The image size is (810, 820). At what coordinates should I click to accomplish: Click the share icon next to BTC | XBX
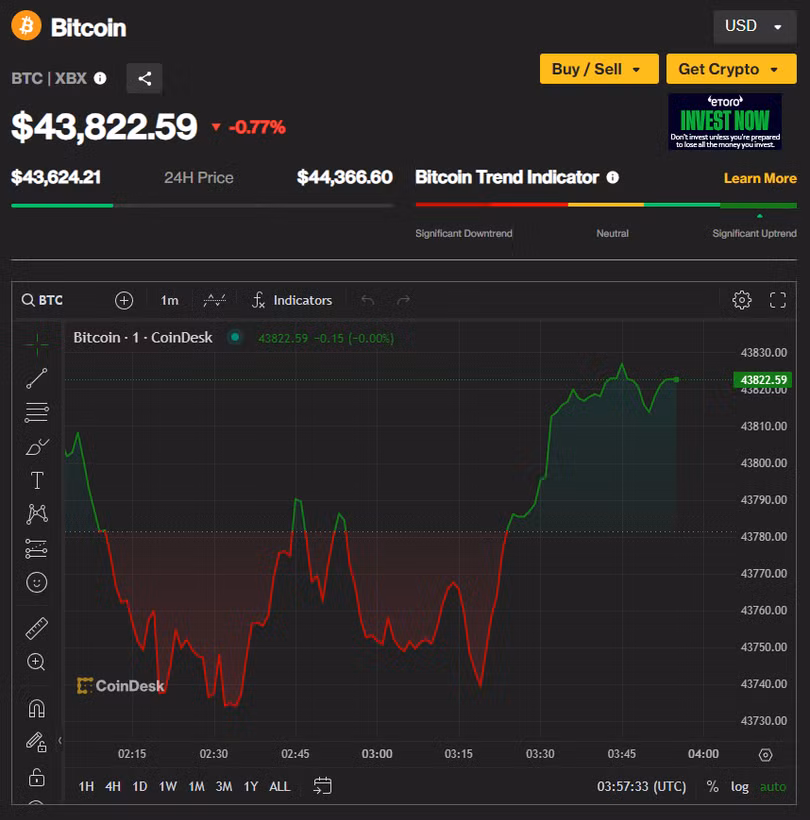[x=144, y=78]
